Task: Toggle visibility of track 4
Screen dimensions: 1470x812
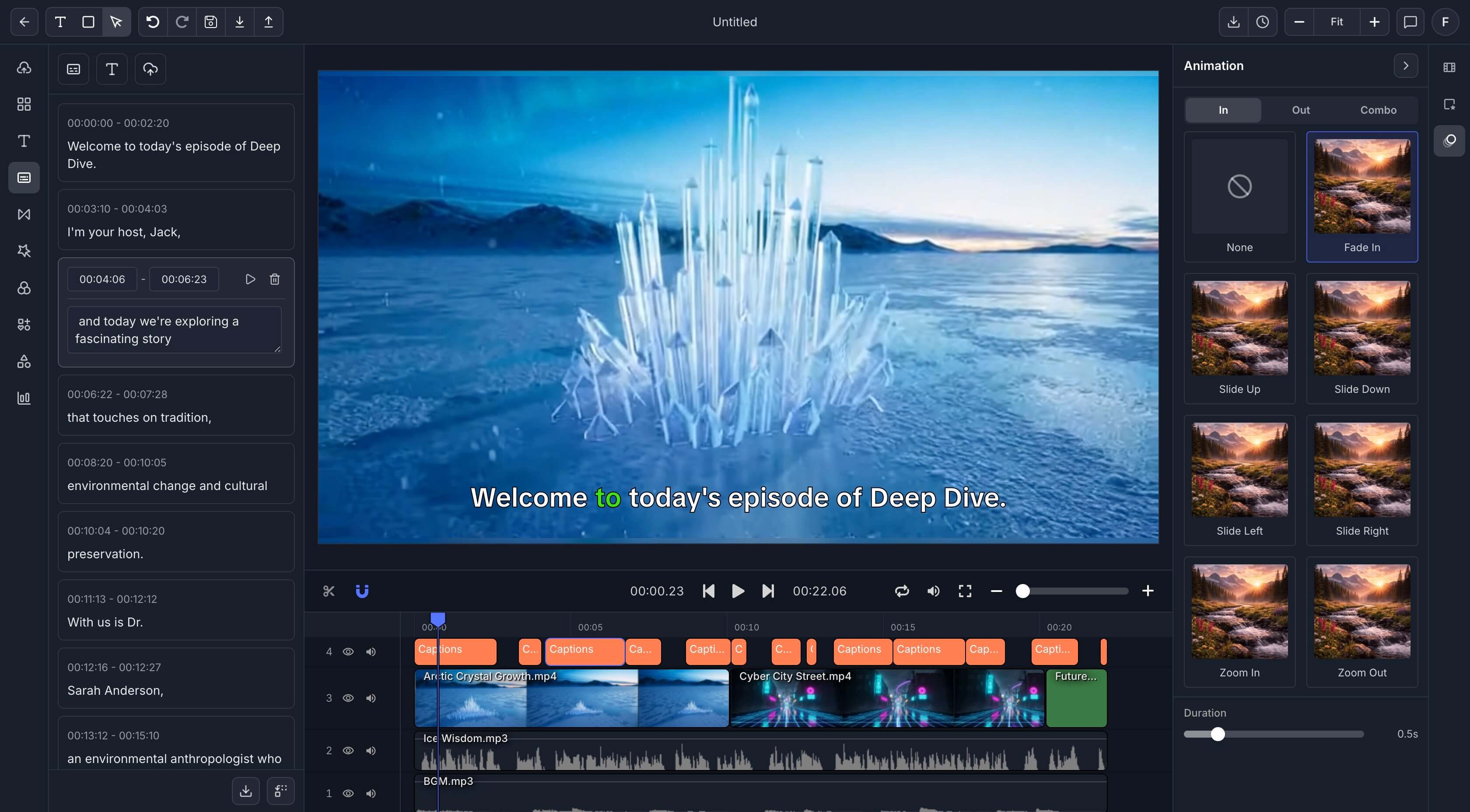Action: point(348,651)
